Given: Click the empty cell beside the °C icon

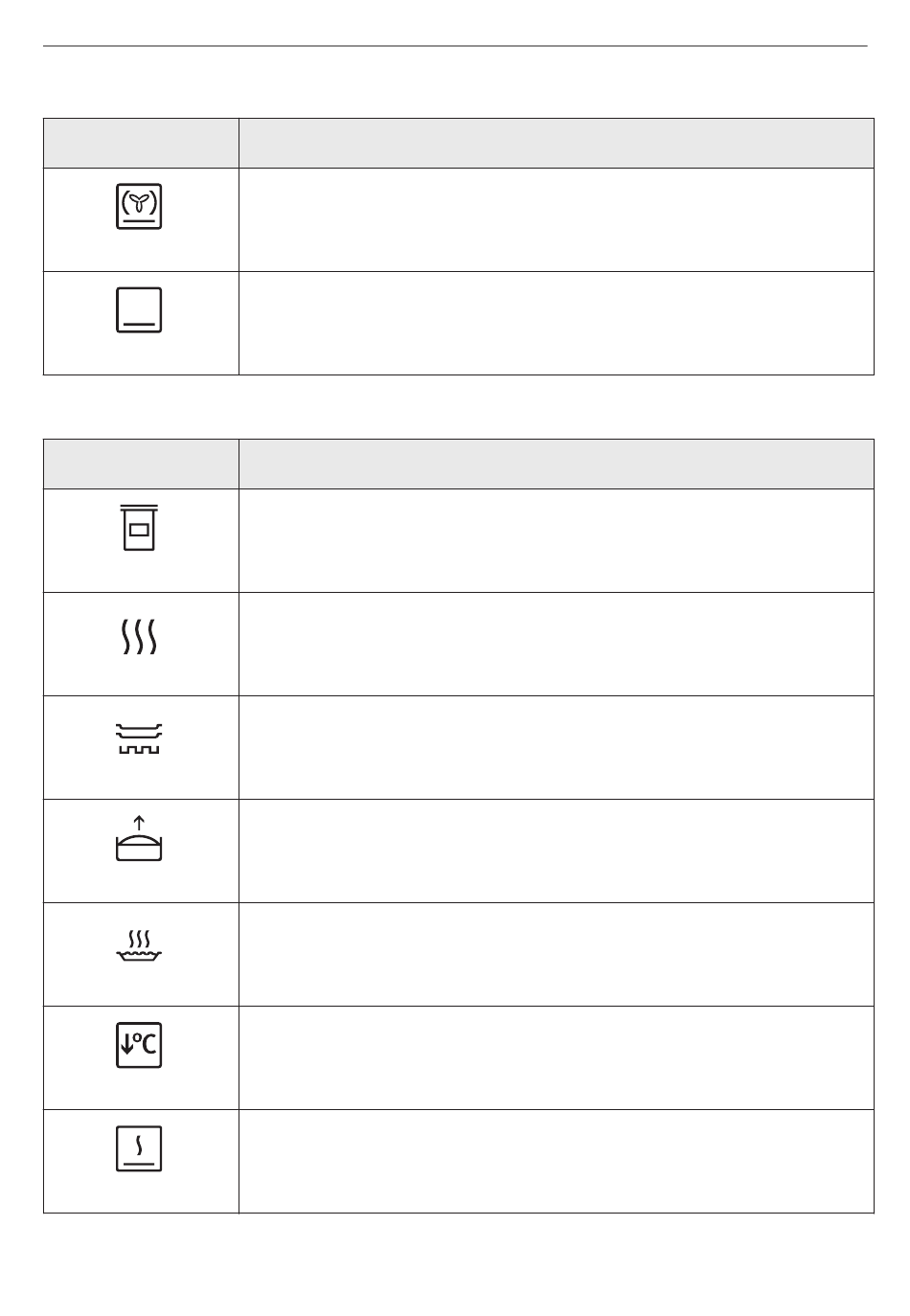Looking at the screenshot, I should 557,1057.
